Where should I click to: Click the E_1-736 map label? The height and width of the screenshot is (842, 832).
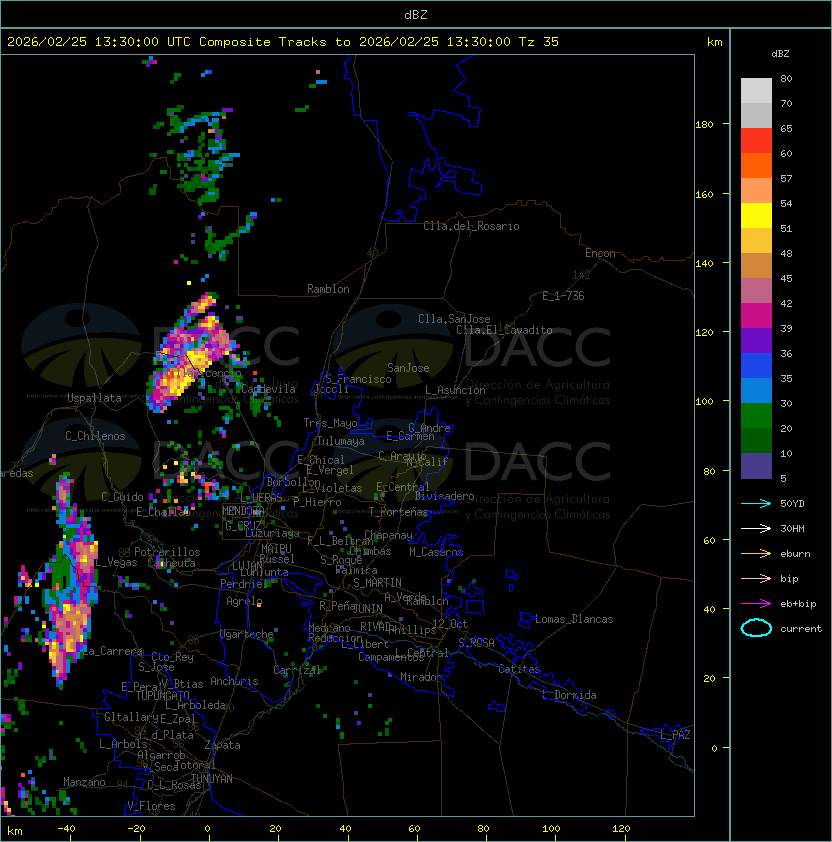[x=563, y=296]
